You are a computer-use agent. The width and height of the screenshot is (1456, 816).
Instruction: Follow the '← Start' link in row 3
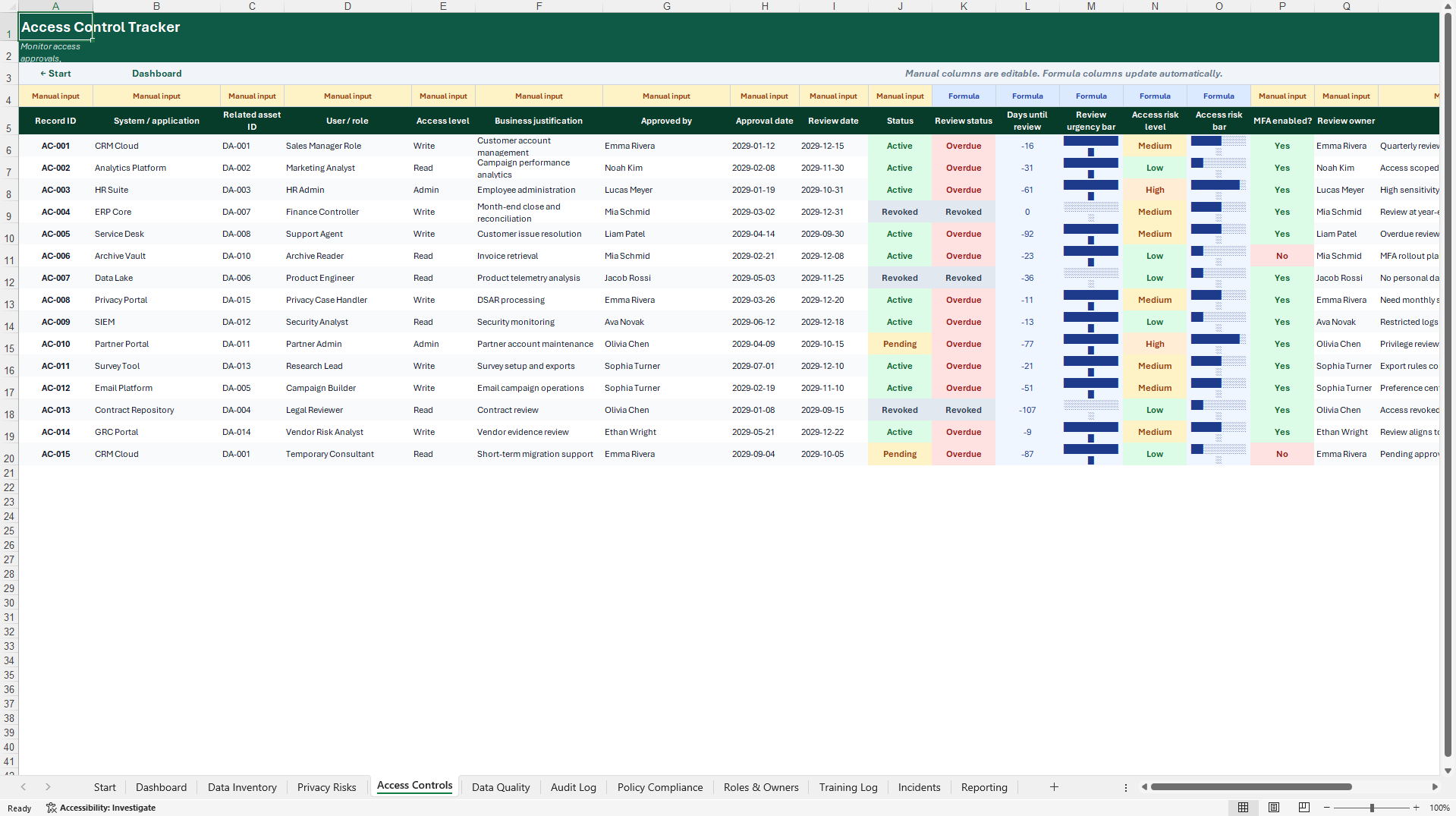coord(55,74)
